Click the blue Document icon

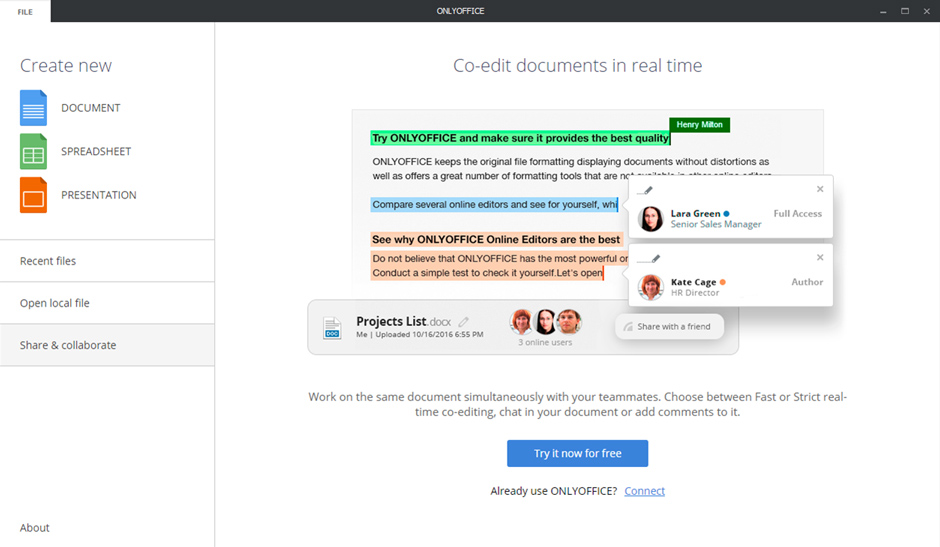click(x=33, y=108)
